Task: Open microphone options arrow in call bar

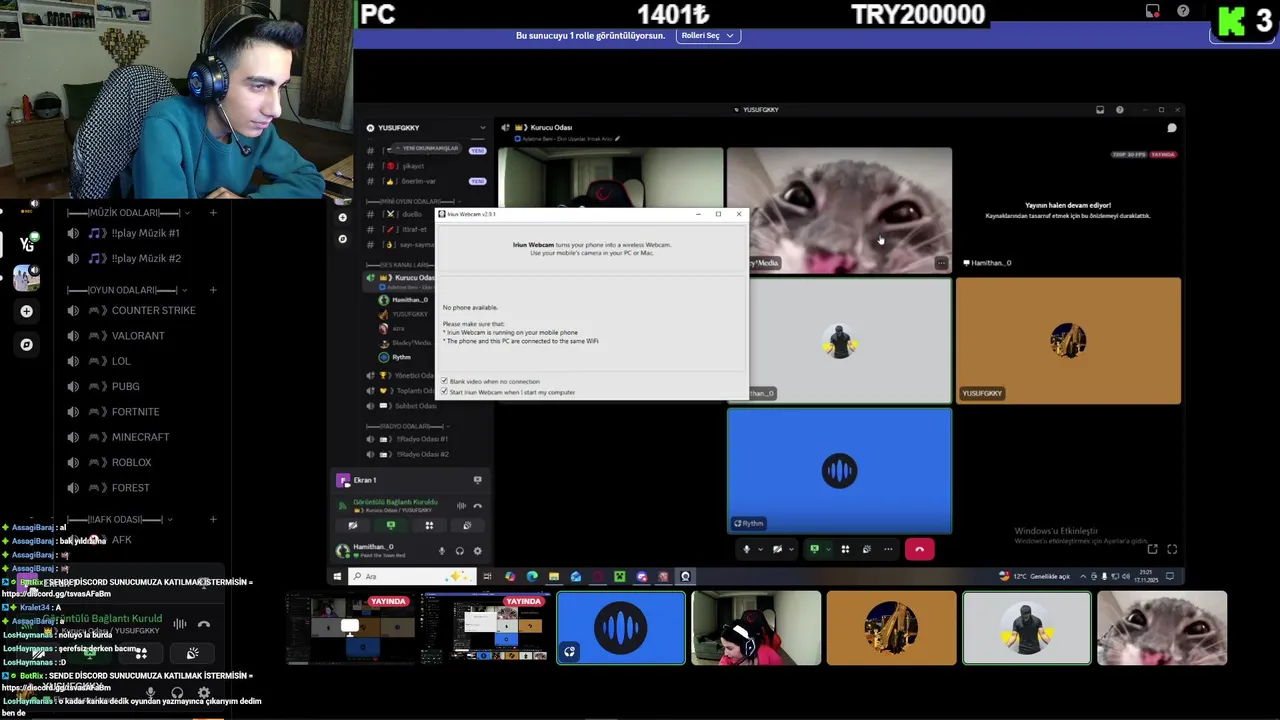Action: (760, 549)
